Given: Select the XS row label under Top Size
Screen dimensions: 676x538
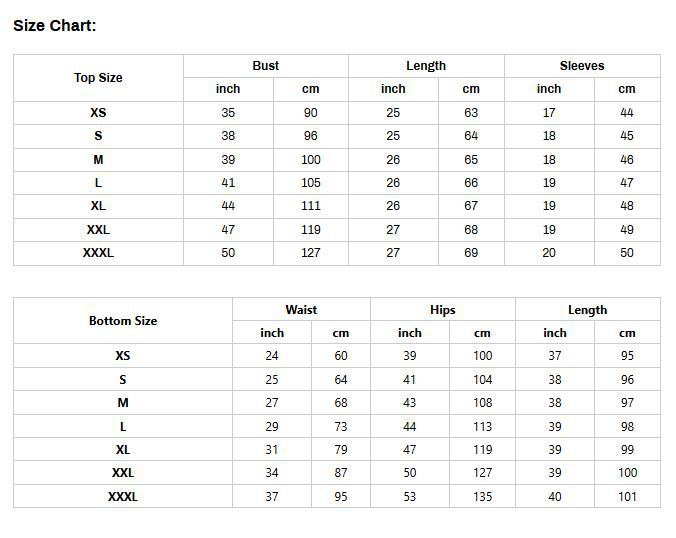Looking at the screenshot, I should [98, 113].
